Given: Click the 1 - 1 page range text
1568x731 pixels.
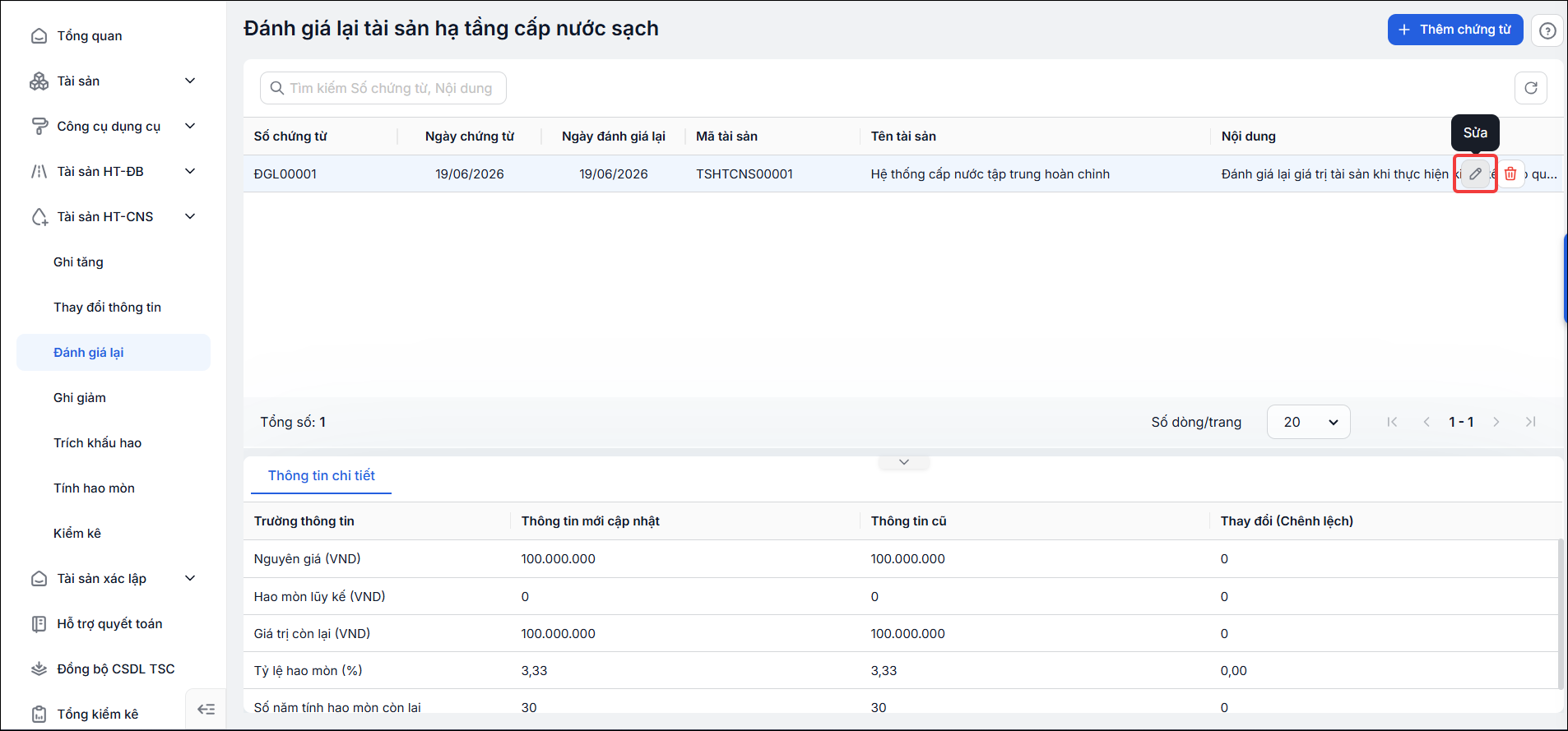Looking at the screenshot, I should point(1461,422).
